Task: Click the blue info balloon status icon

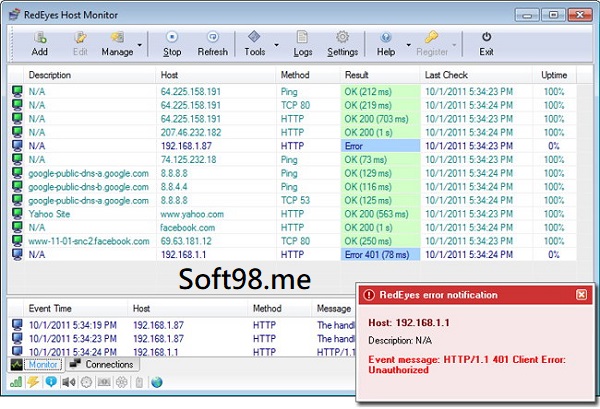Action: pos(51,382)
